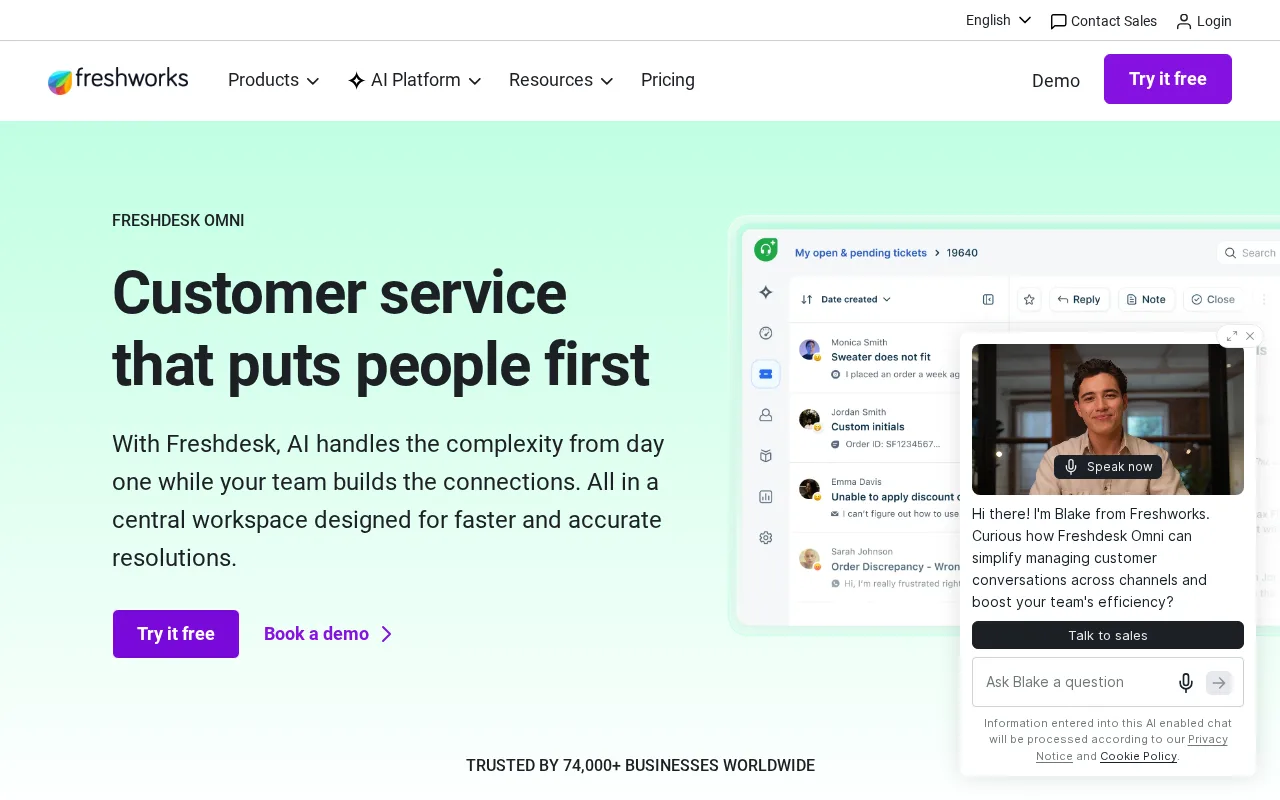The height and width of the screenshot is (800, 1280).
Task: Click My open & pending tickets breadcrumb
Action: 861,253
